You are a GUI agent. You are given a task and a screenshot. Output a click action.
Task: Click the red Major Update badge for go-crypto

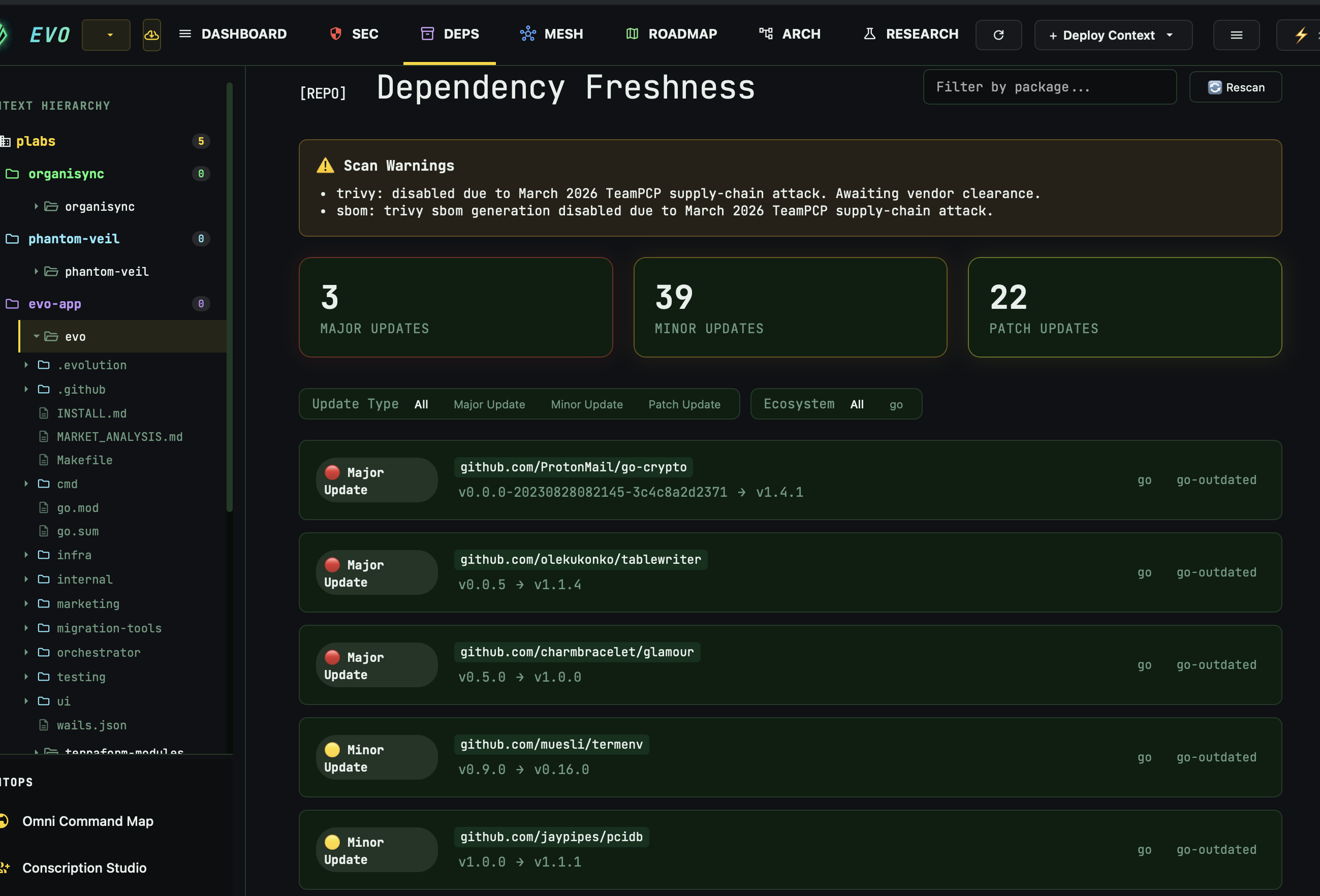click(376, 481)
